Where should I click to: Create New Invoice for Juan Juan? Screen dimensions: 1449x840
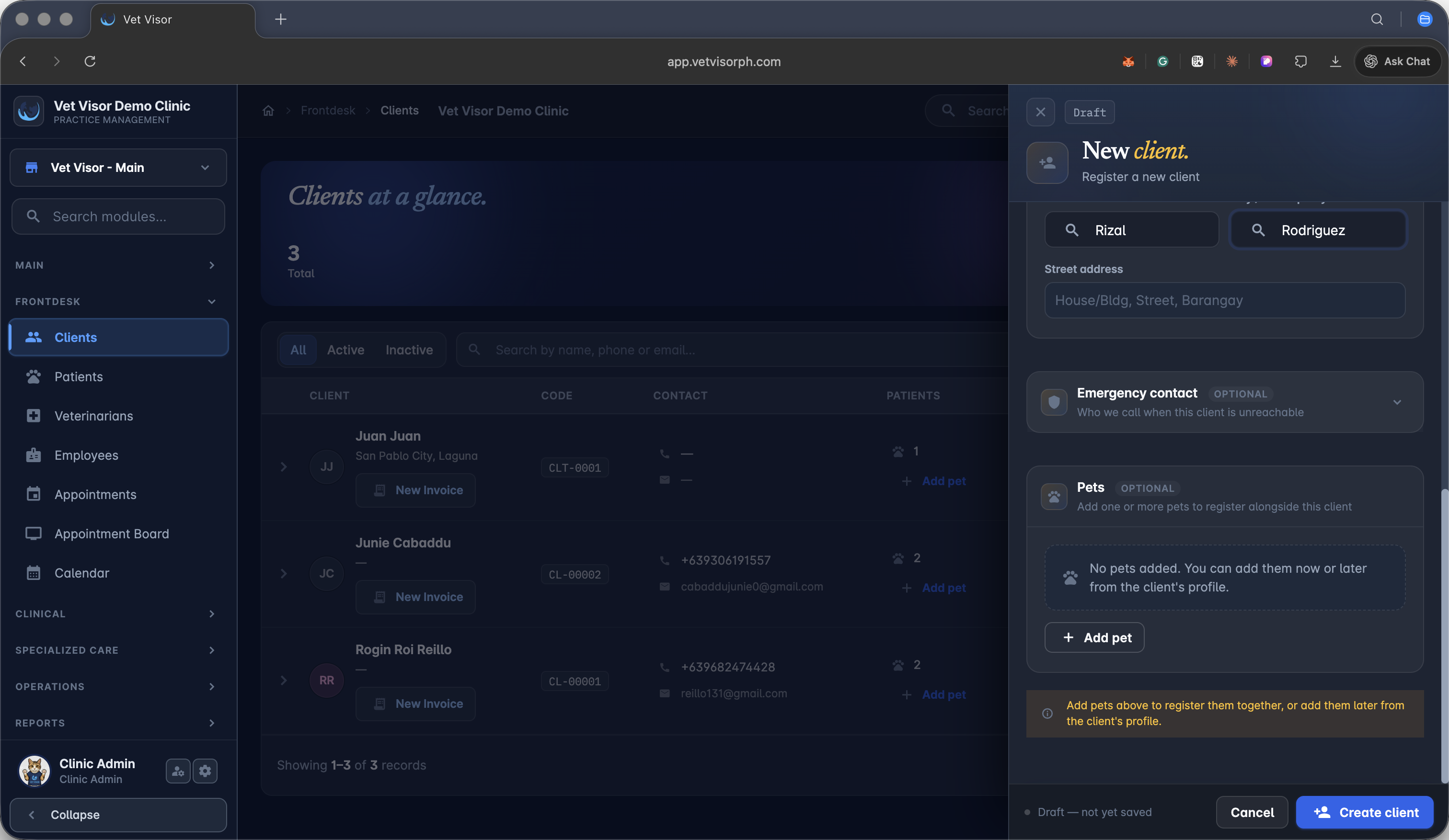click(x=416, y=490)
